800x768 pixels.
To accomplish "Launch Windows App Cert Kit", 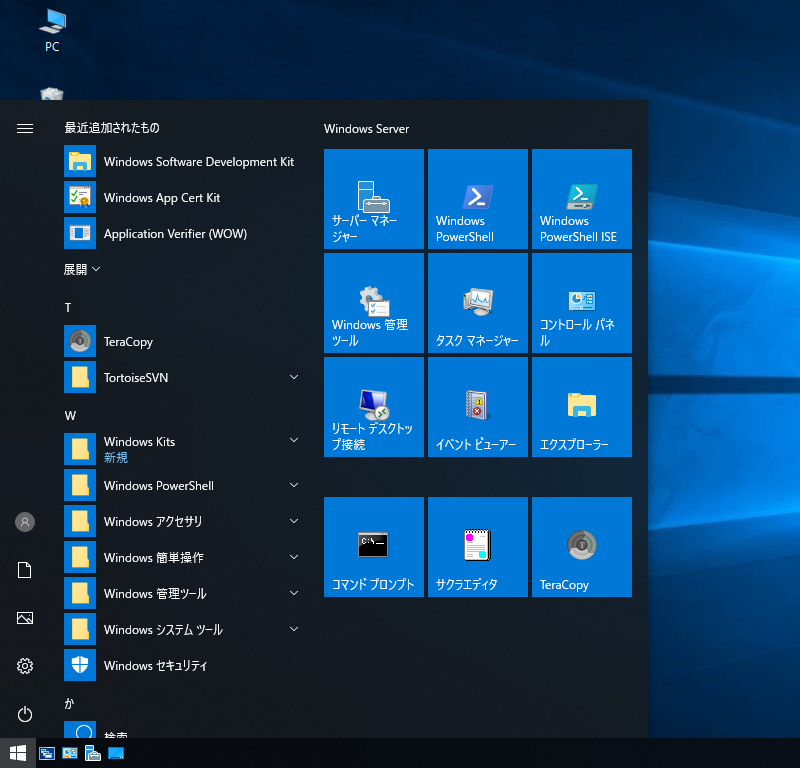I will coord(183,197).
